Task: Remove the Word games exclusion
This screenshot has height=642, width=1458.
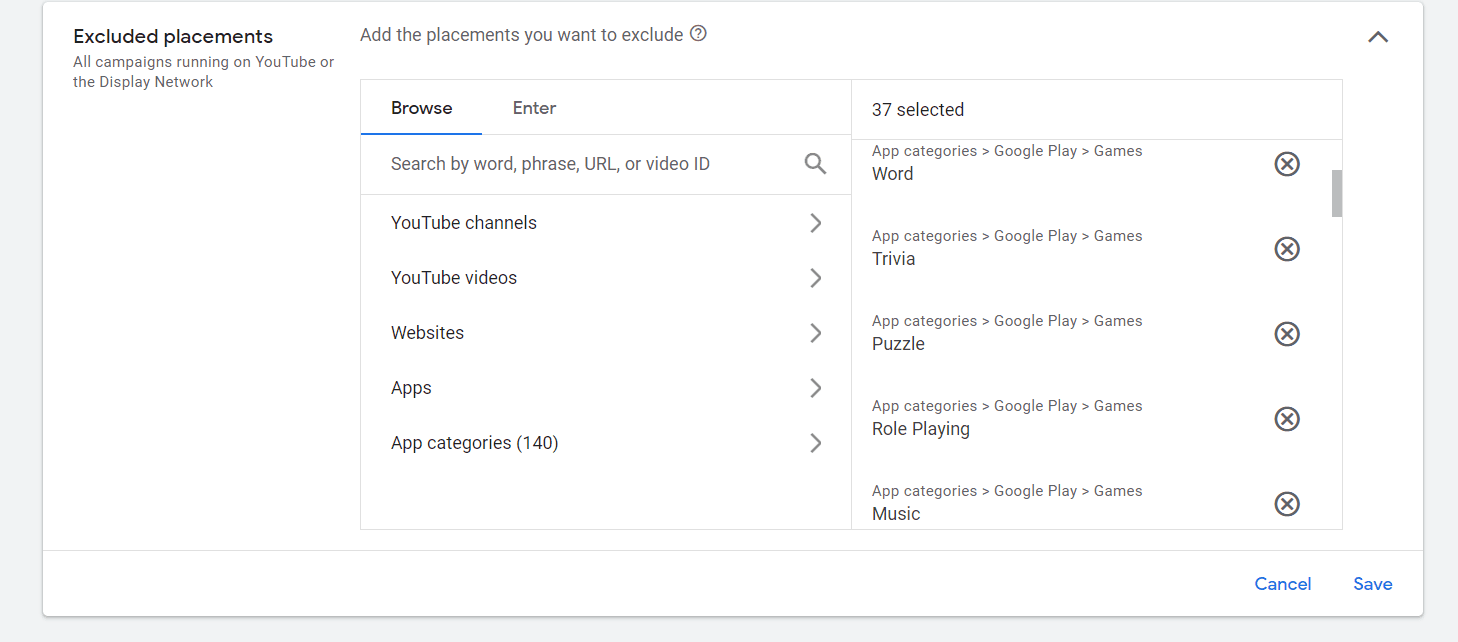Action: (x=1286, y=163)
